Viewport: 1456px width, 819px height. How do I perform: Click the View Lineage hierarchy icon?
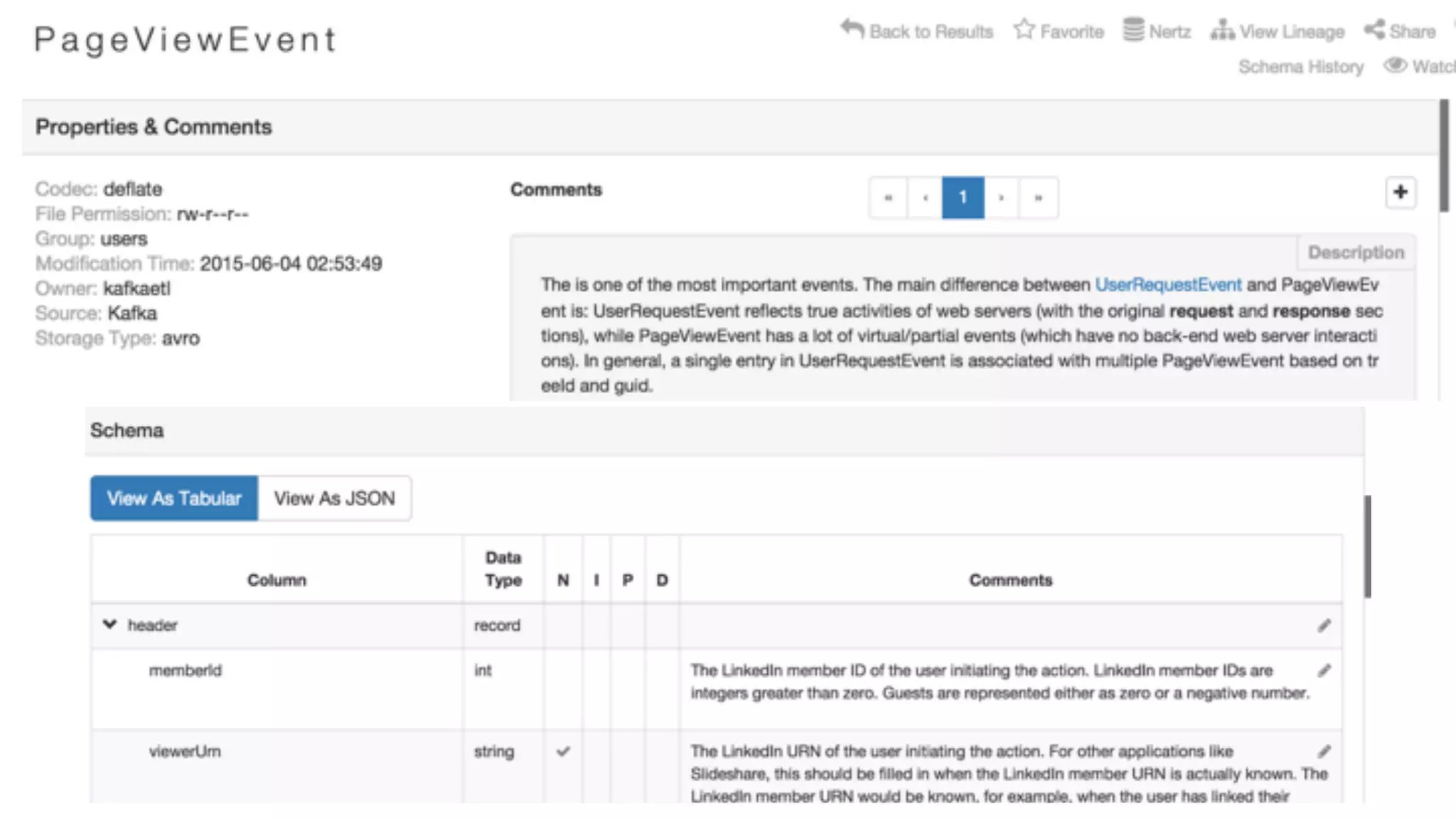tap(1222, 30)
